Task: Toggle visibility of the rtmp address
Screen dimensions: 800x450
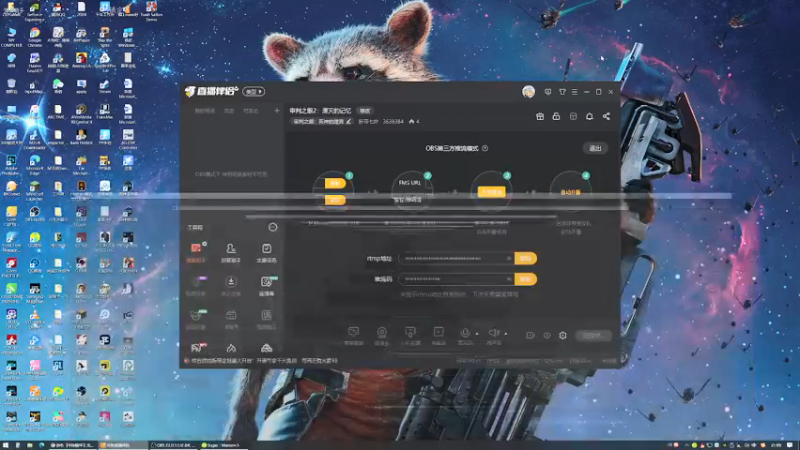Action: click(x=509, y=259)
